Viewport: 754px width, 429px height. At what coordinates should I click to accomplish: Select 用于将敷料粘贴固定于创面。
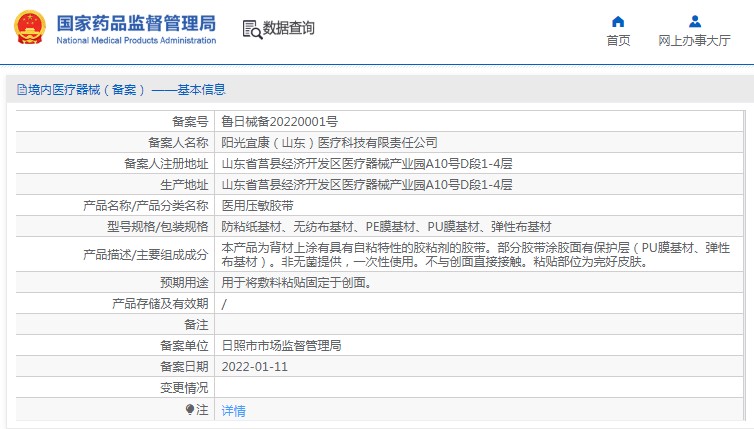tap(297, 283)
